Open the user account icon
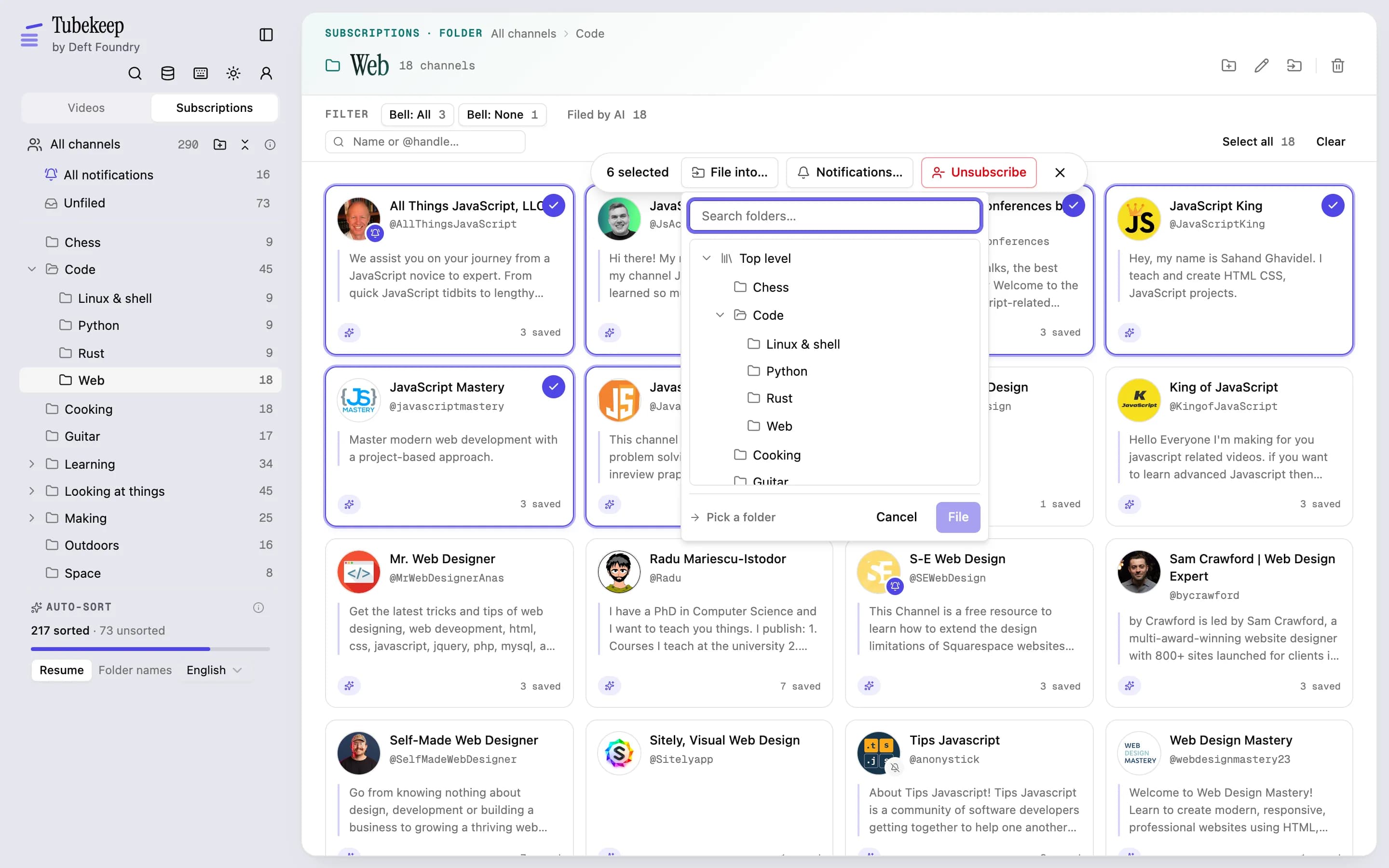This screenshot has height=868, width=1389. [x=266, y=73]
